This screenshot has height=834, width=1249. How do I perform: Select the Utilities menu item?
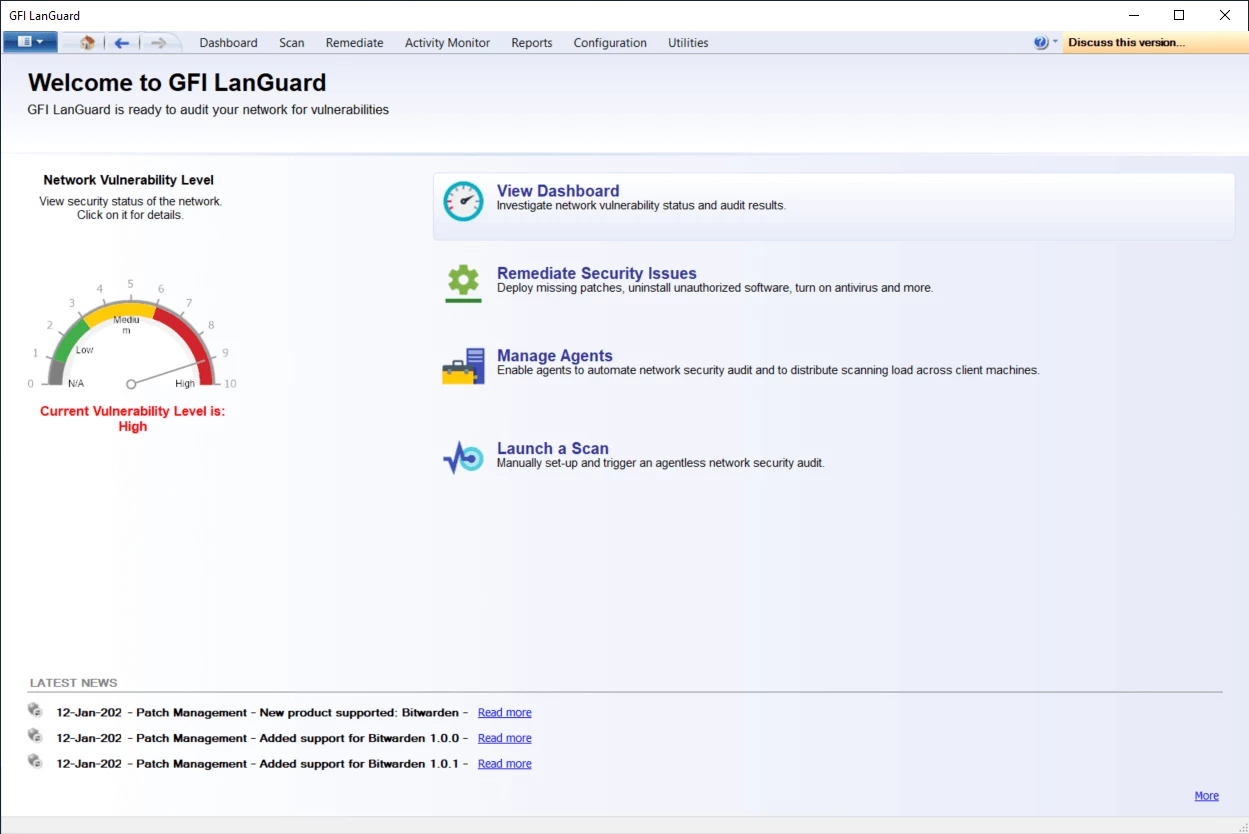point(687,42)
